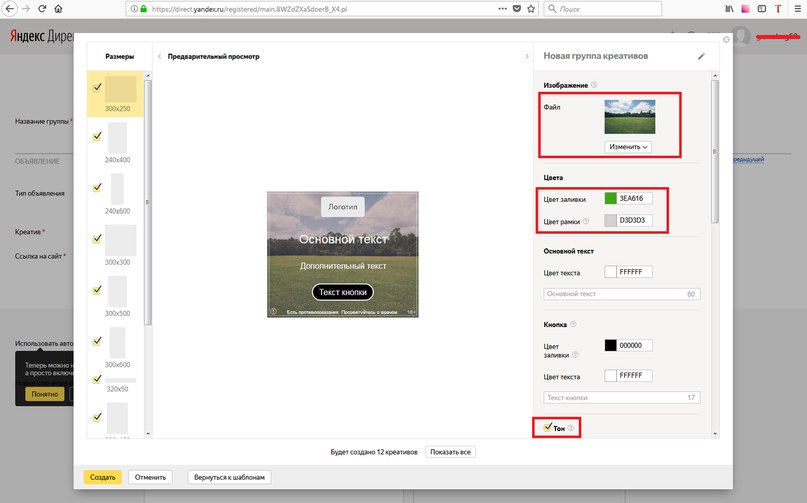Click the help icon beside Цвет рамки

[586, 221]
